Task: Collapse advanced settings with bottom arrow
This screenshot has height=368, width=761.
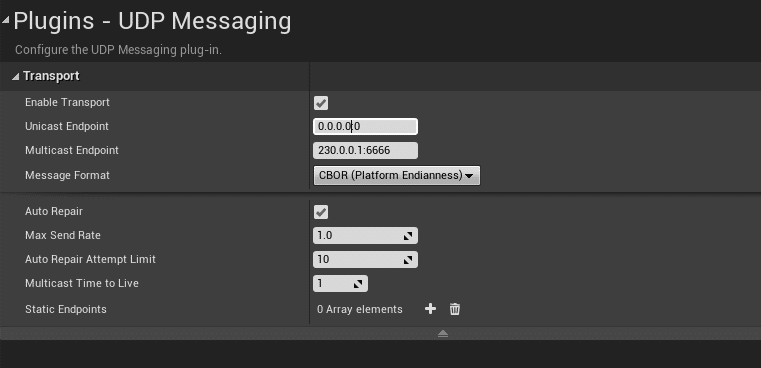Action: [x=443, y=334]
